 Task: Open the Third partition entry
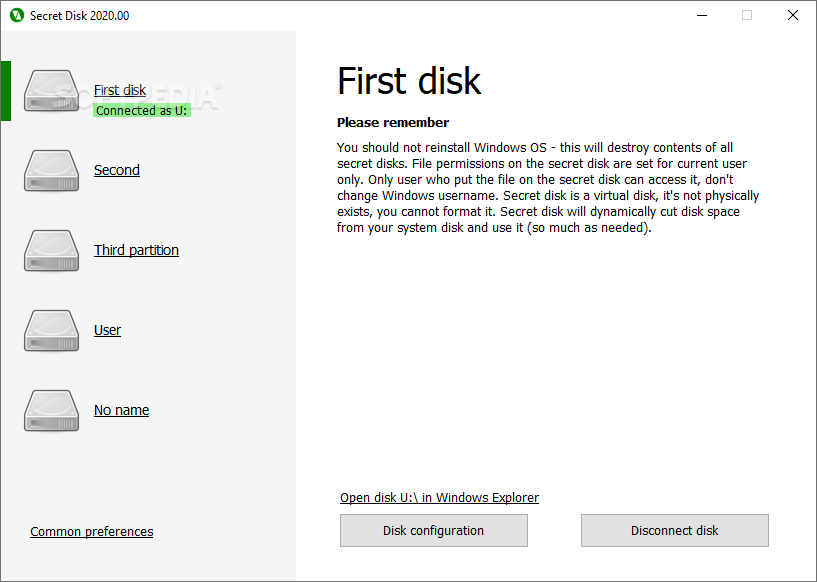coord(137,250)
